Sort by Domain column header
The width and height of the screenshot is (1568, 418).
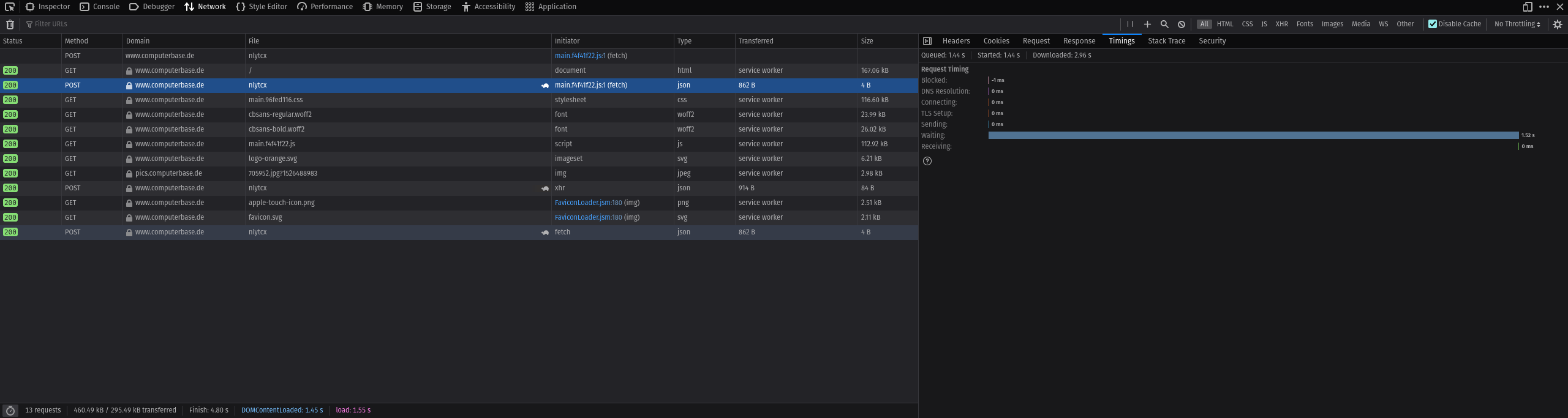184,41
